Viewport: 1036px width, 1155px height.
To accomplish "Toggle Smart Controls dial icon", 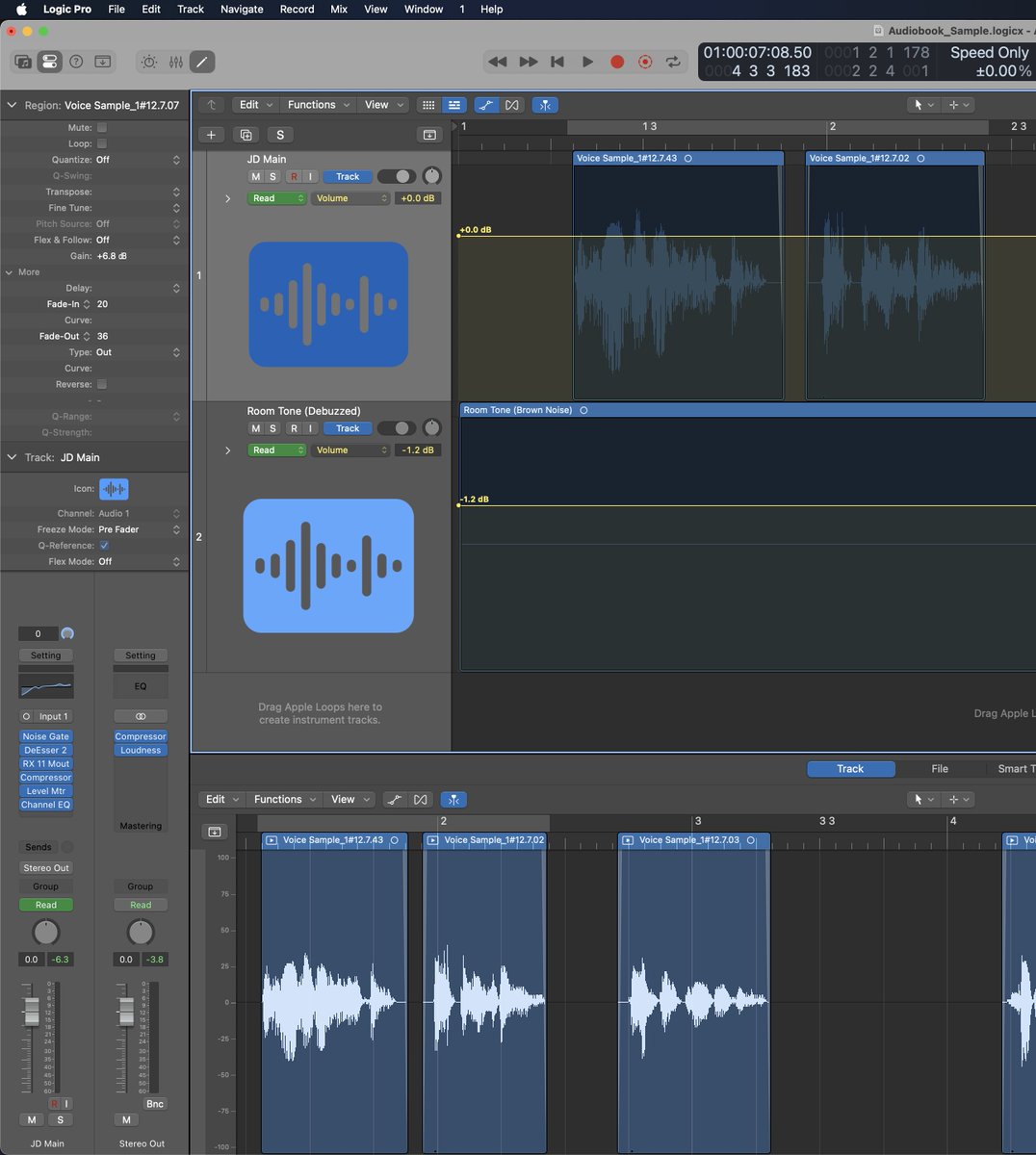I will (x=149, y=62).
